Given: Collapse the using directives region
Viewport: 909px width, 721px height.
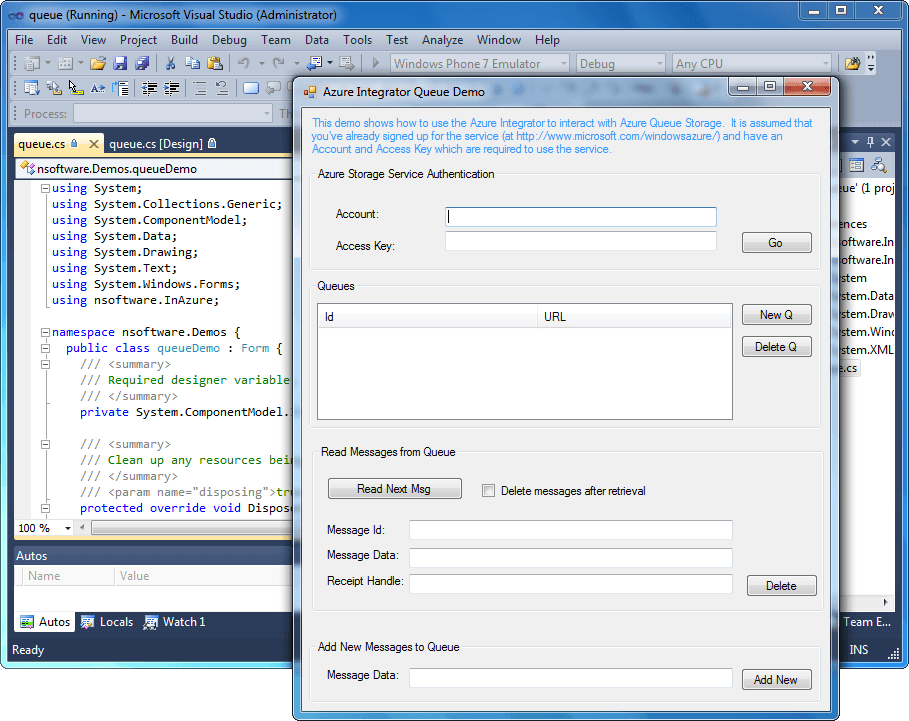Looking at the screenshot, I should pos(45,188).
